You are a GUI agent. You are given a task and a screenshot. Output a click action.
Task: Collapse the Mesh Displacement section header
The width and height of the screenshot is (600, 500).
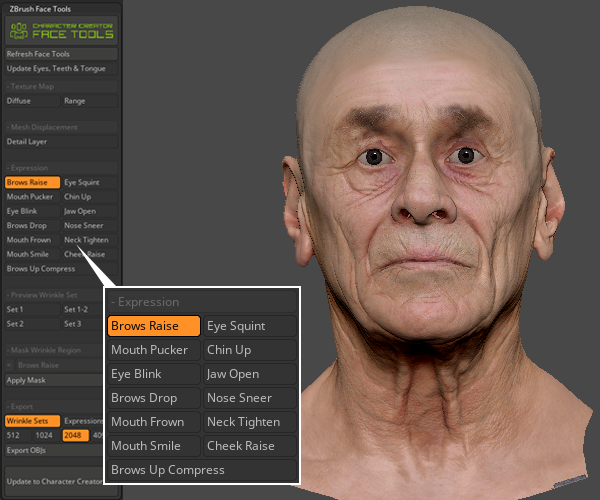coord(62,127)
